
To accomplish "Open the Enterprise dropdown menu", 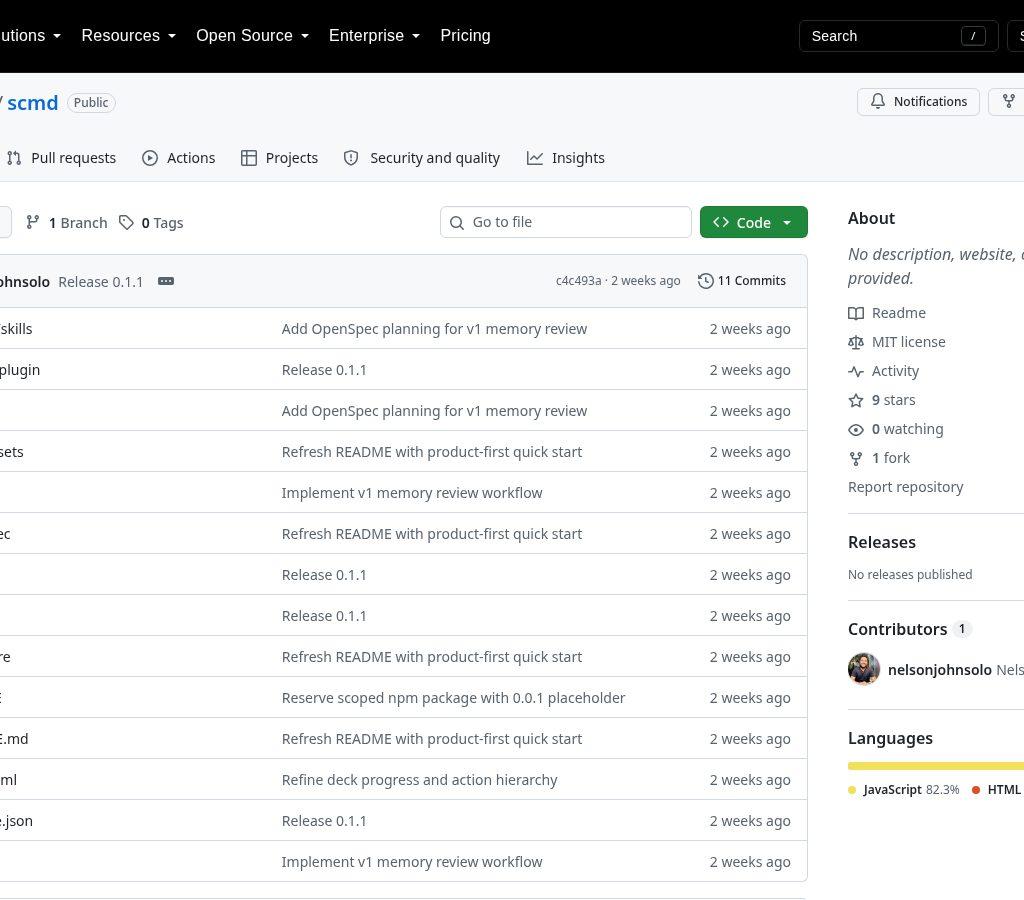I will 374,35.
